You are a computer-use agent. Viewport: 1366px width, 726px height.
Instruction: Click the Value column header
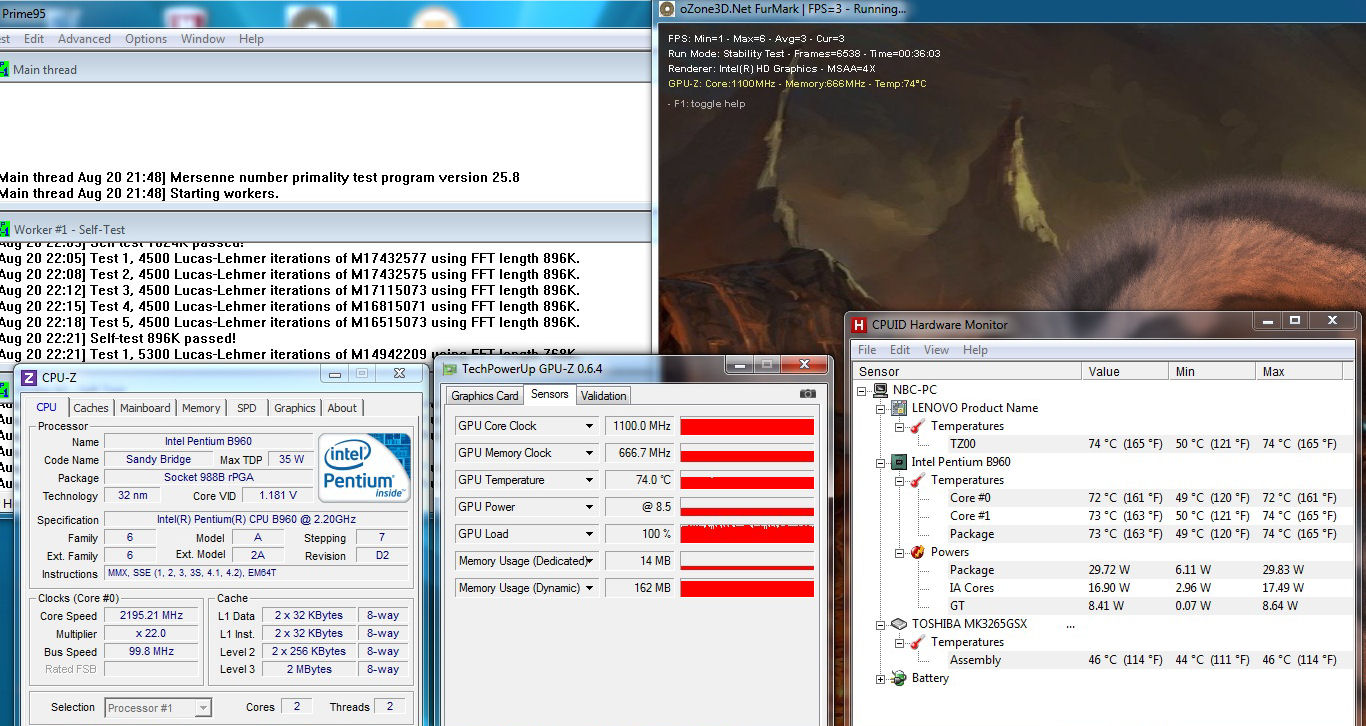1125,371
